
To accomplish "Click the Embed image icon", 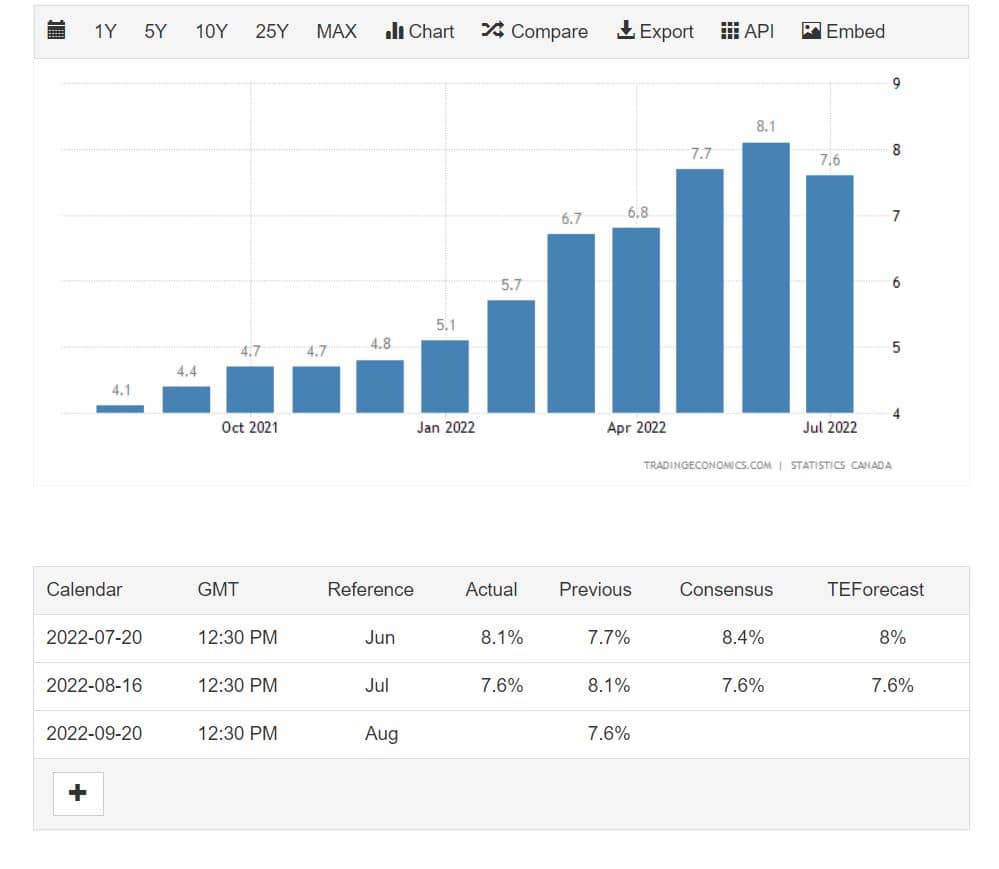I will [x=812, y=31].
